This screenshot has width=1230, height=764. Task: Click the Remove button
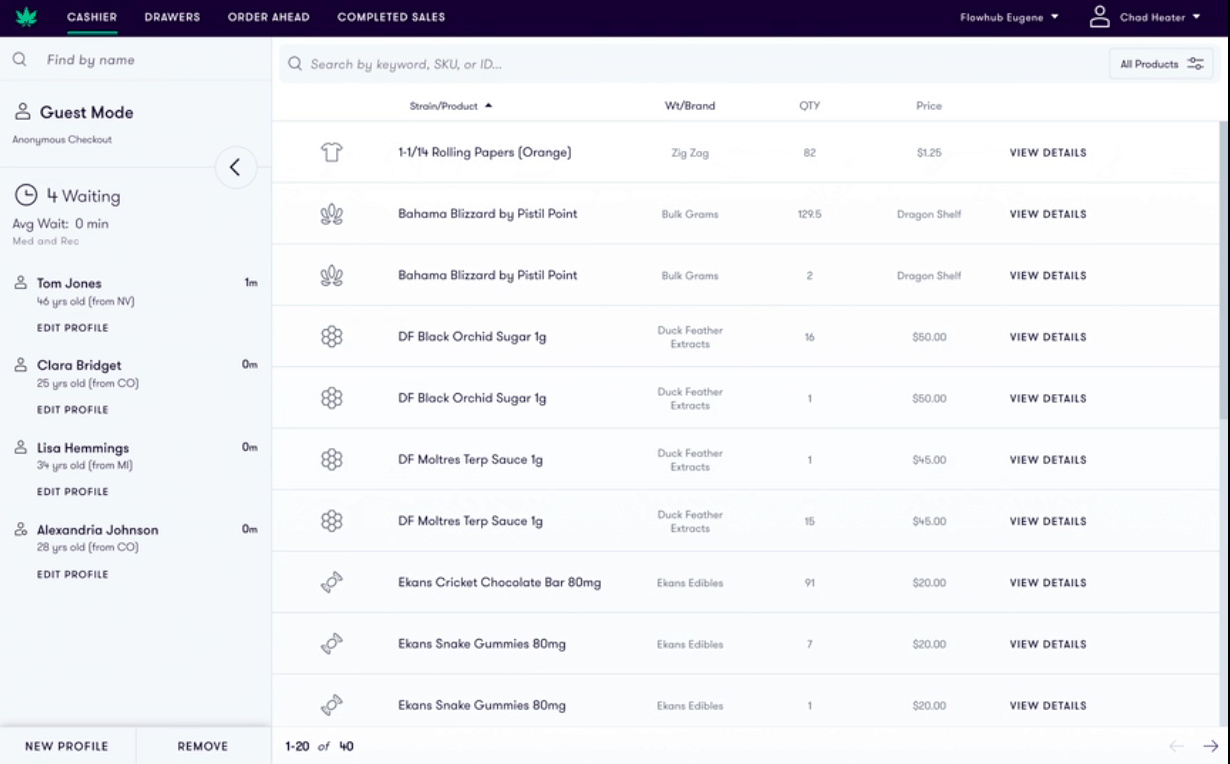point(203,746)
